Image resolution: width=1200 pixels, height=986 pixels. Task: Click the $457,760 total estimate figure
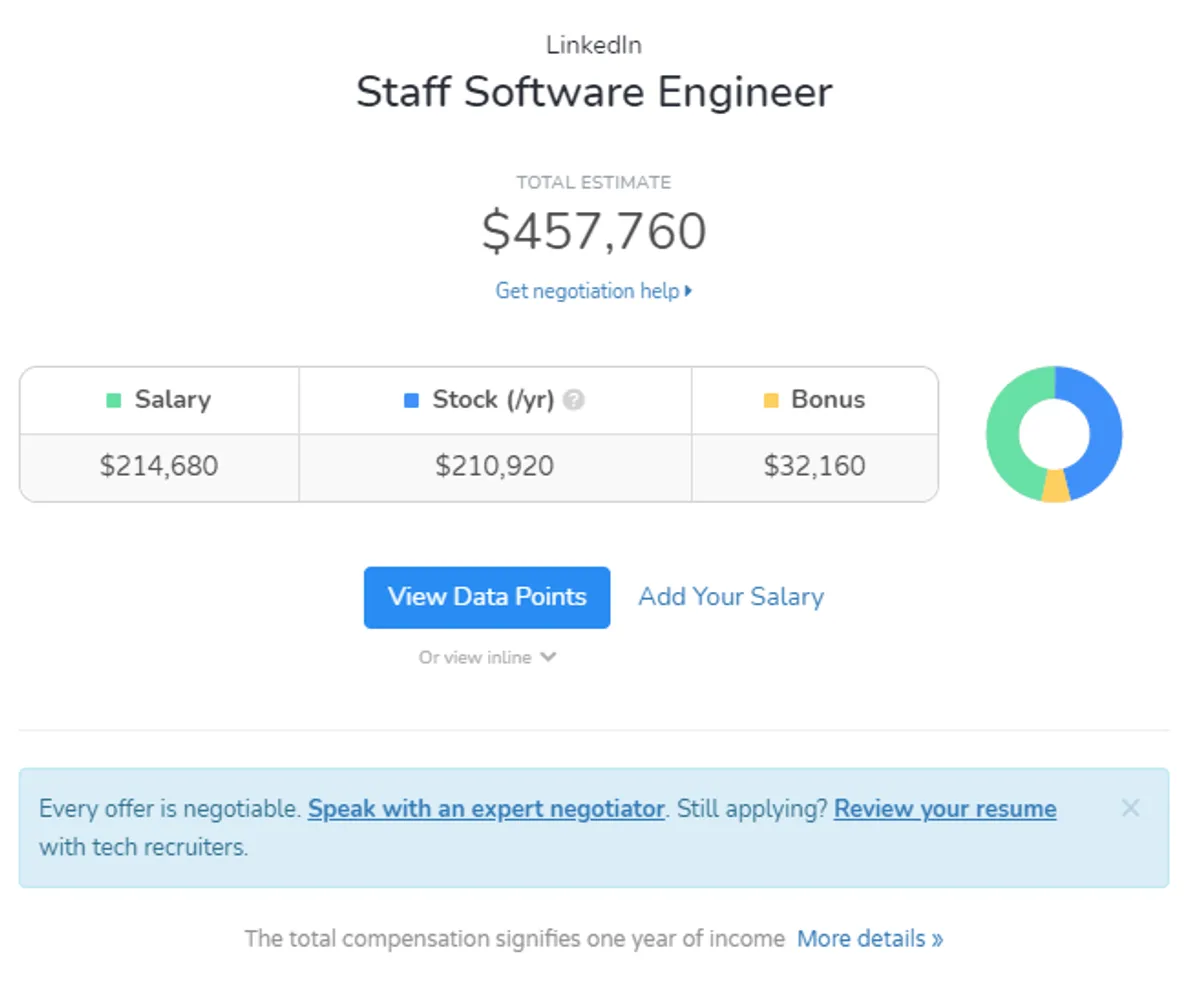click(x=594, y=232)
